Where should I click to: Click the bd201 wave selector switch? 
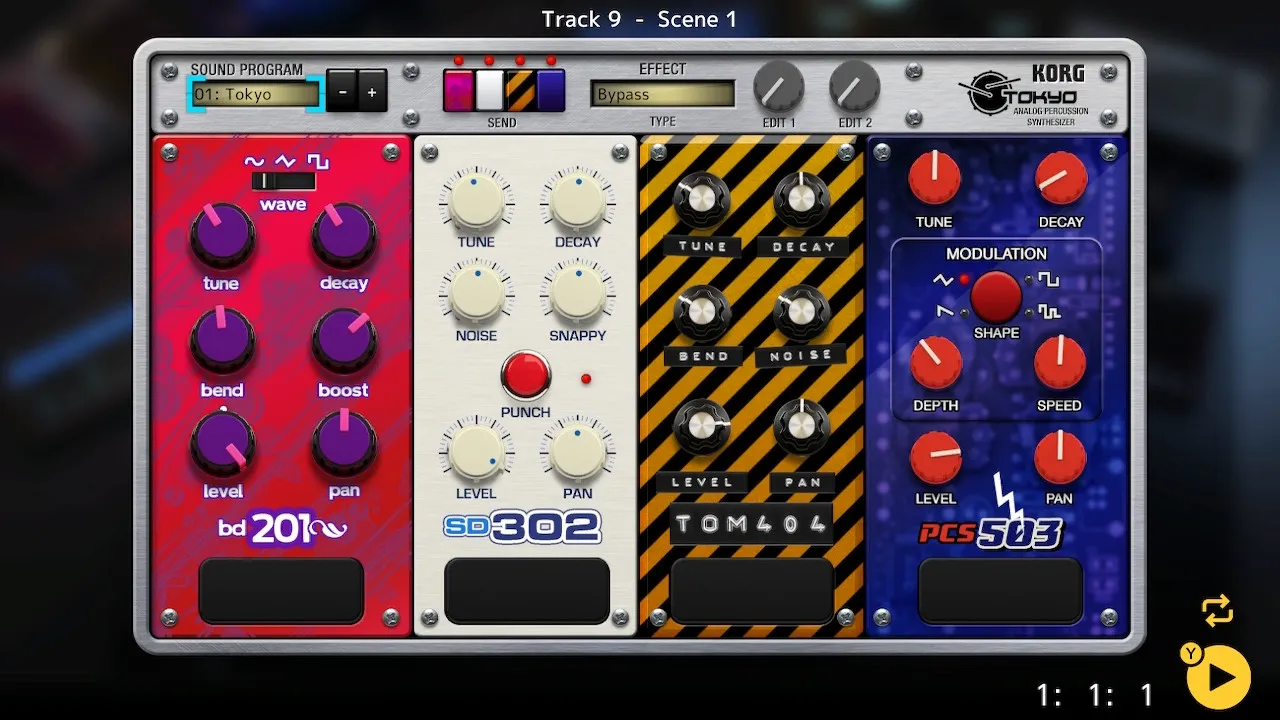[284, 181]
